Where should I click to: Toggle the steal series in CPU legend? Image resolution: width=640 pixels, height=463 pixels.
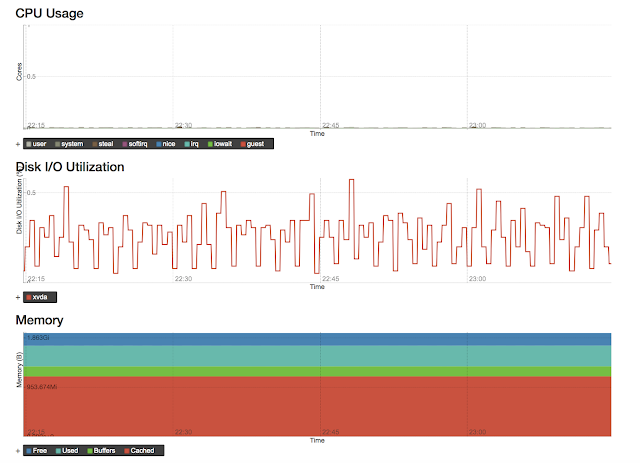tap(102, 144)
